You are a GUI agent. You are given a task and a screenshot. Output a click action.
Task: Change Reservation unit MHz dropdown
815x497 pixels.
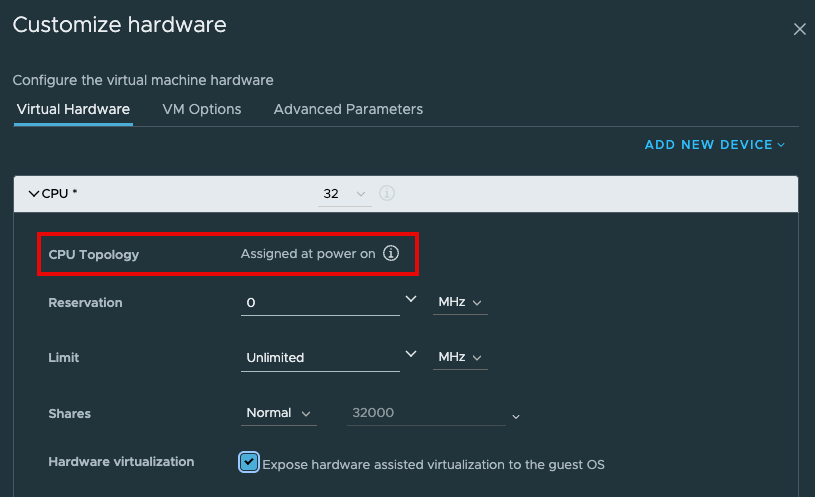(x=460, y=302)
